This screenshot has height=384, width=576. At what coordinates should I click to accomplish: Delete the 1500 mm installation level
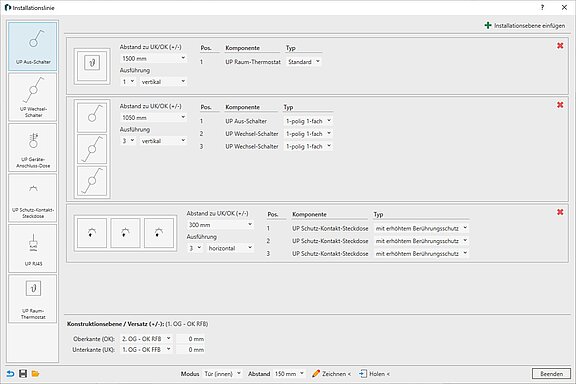[560, 46]
